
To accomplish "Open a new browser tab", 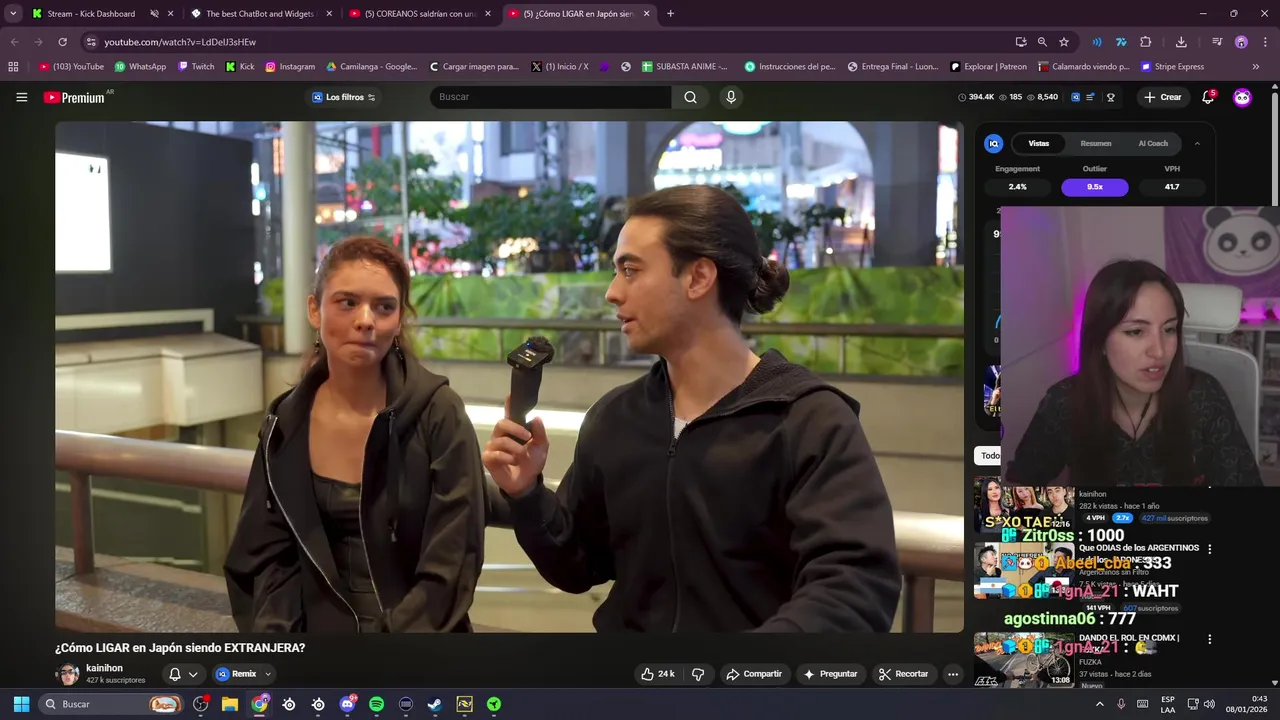I will click(670, 14).
